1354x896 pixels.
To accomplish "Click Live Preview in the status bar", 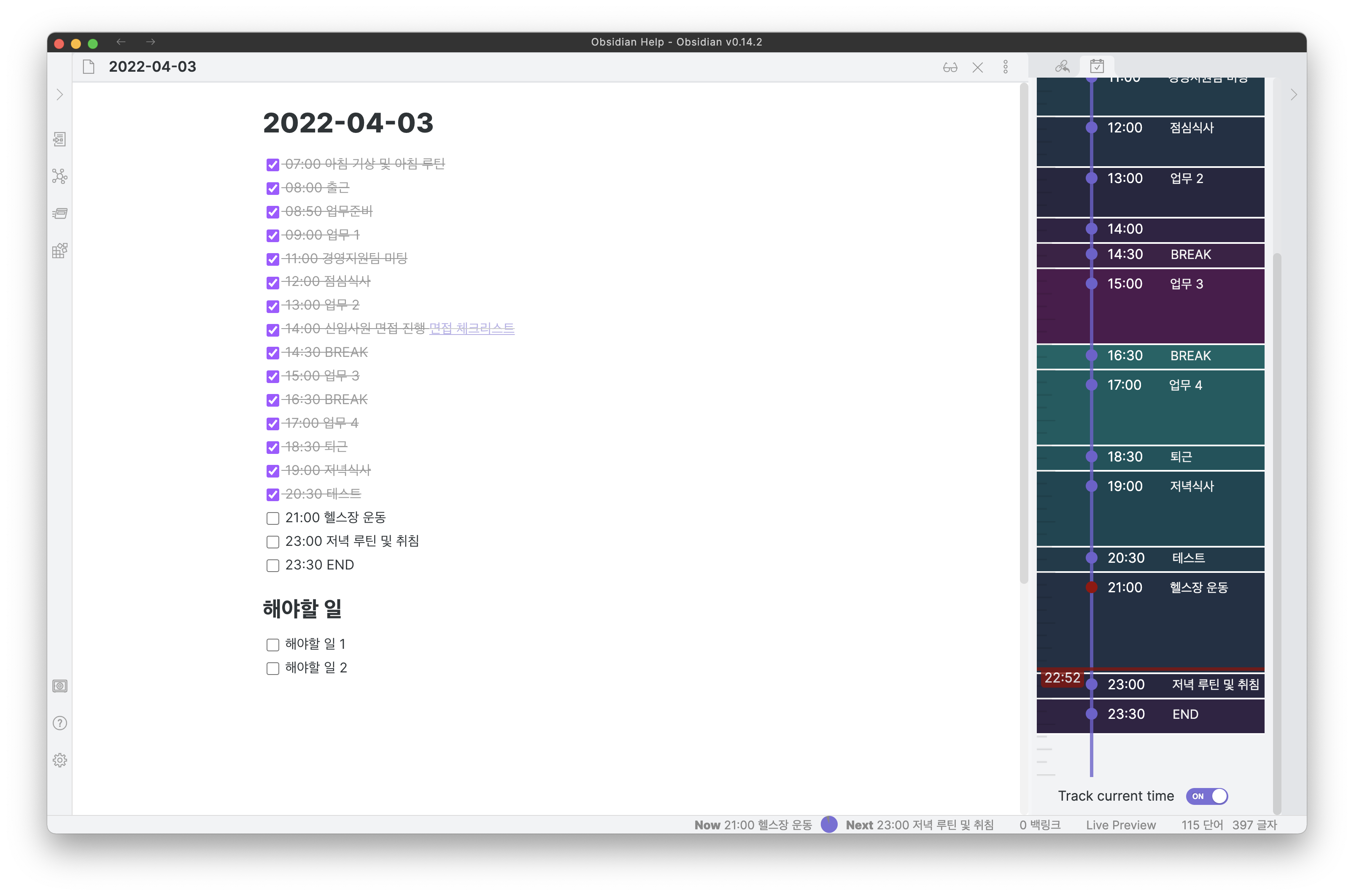I will pyautogui.click(x=1120, y=825).
